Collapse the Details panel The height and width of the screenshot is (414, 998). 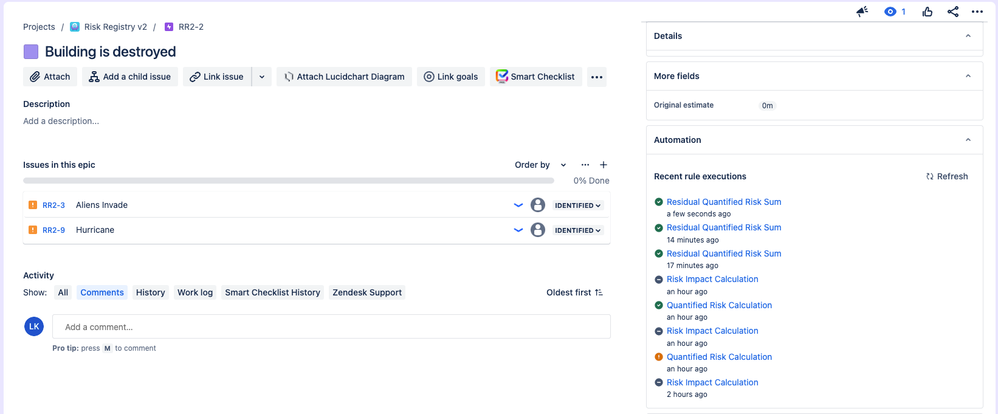point(968,36)
